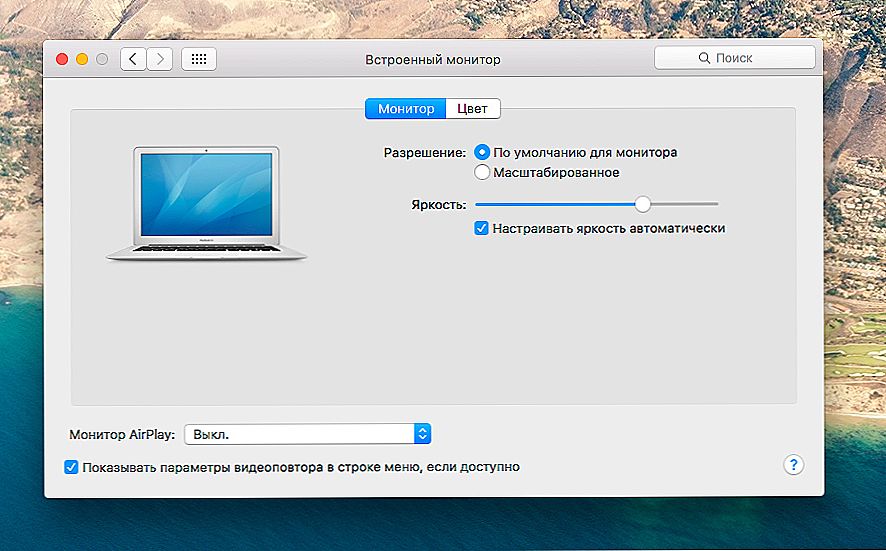Click the MacBook display thumbnail image
The height and width of the screenshot is (551, 886).
[x=206, y=203]
